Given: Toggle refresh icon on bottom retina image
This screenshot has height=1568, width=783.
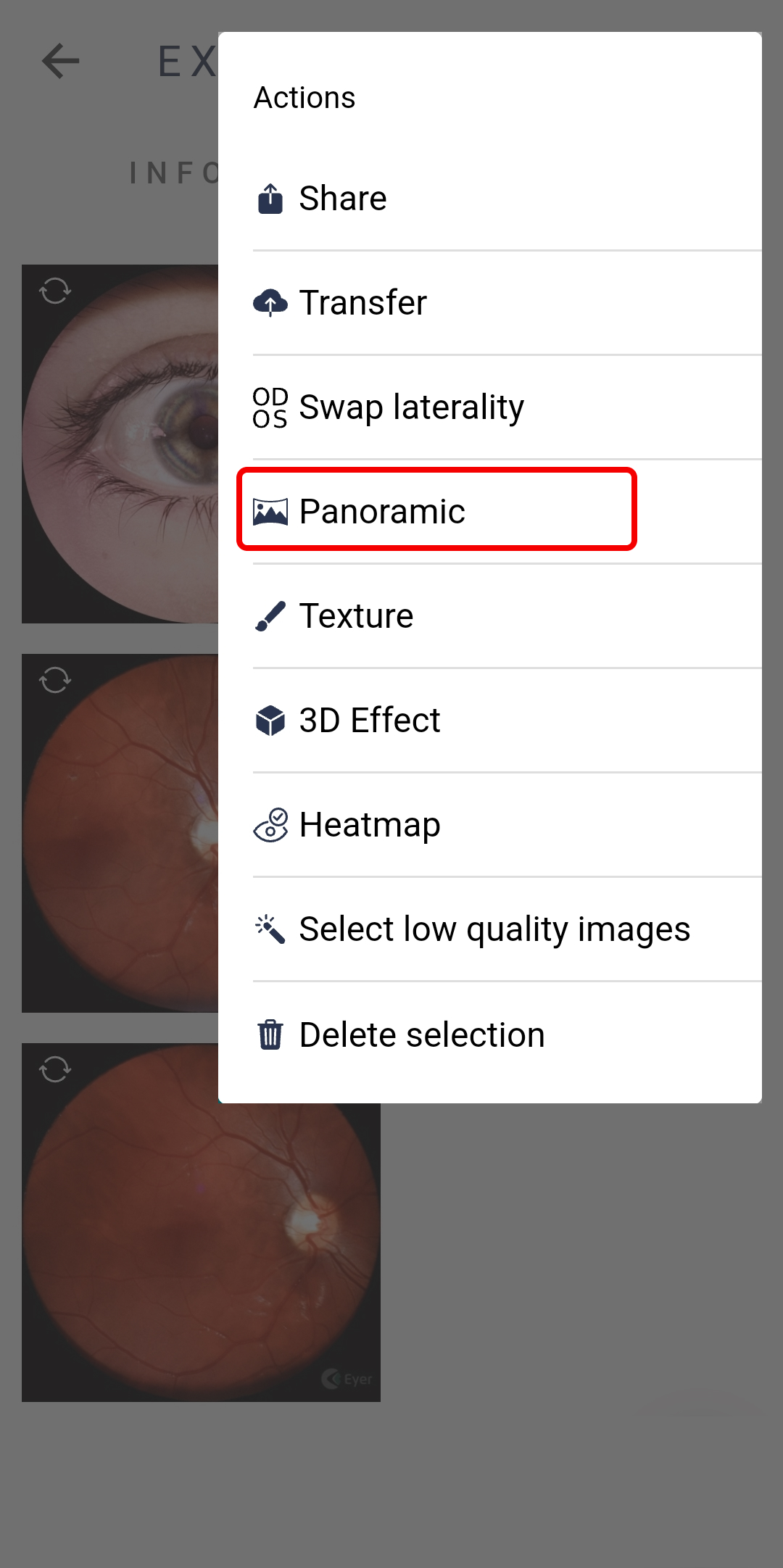Looking at the screenshot, I should pos(55,1069).
